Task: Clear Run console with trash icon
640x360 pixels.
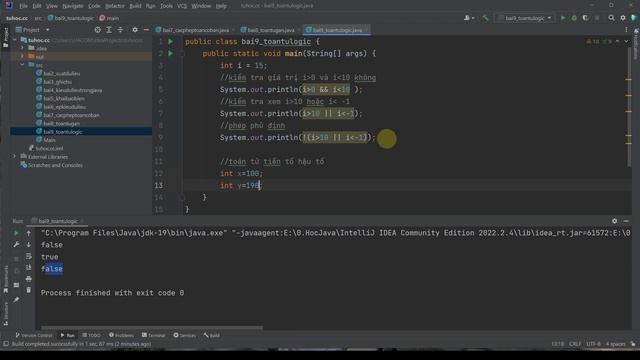Action: point(29,290)
